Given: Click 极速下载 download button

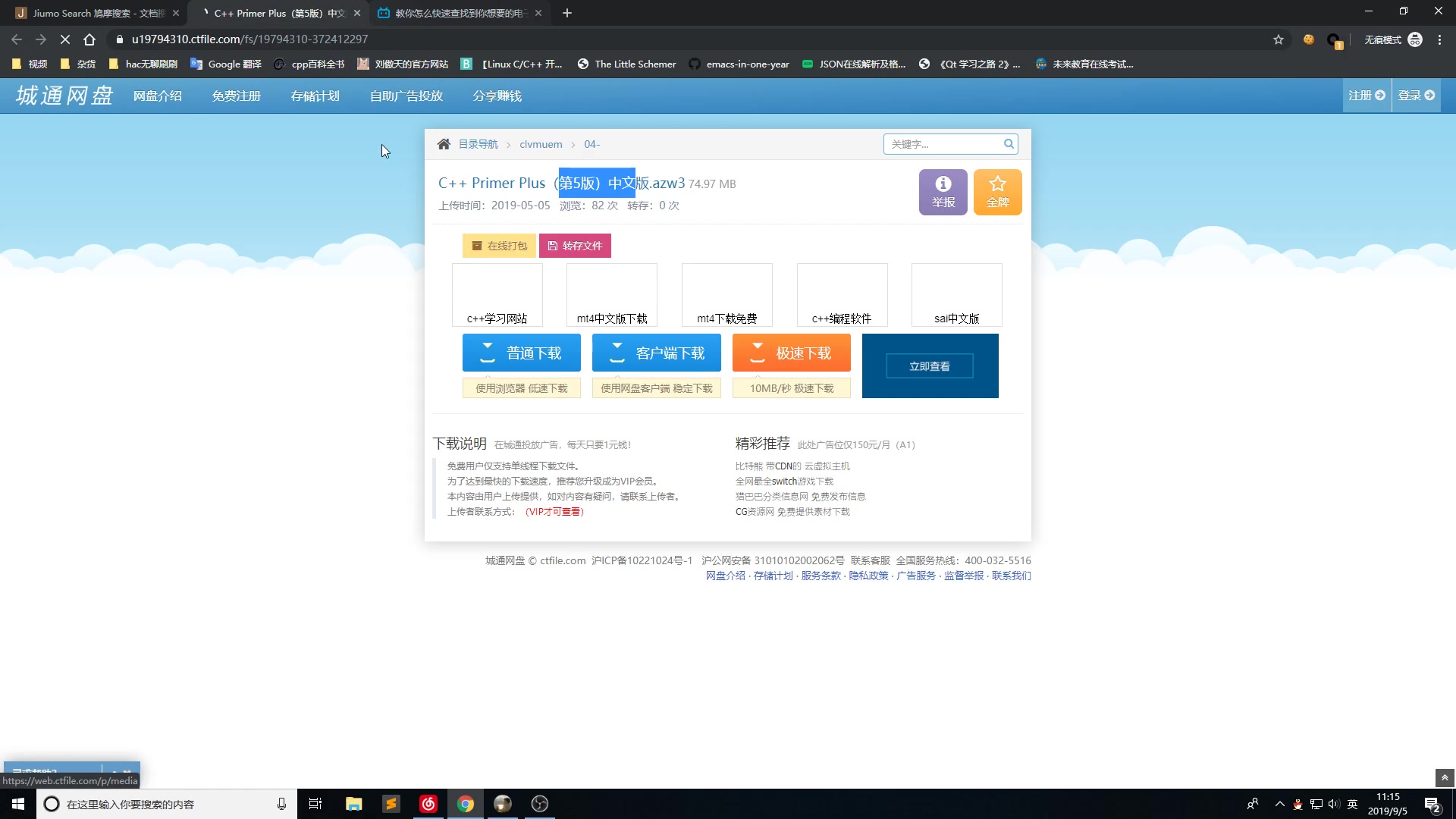Looking at the screenshot, I should pos(792,353).
